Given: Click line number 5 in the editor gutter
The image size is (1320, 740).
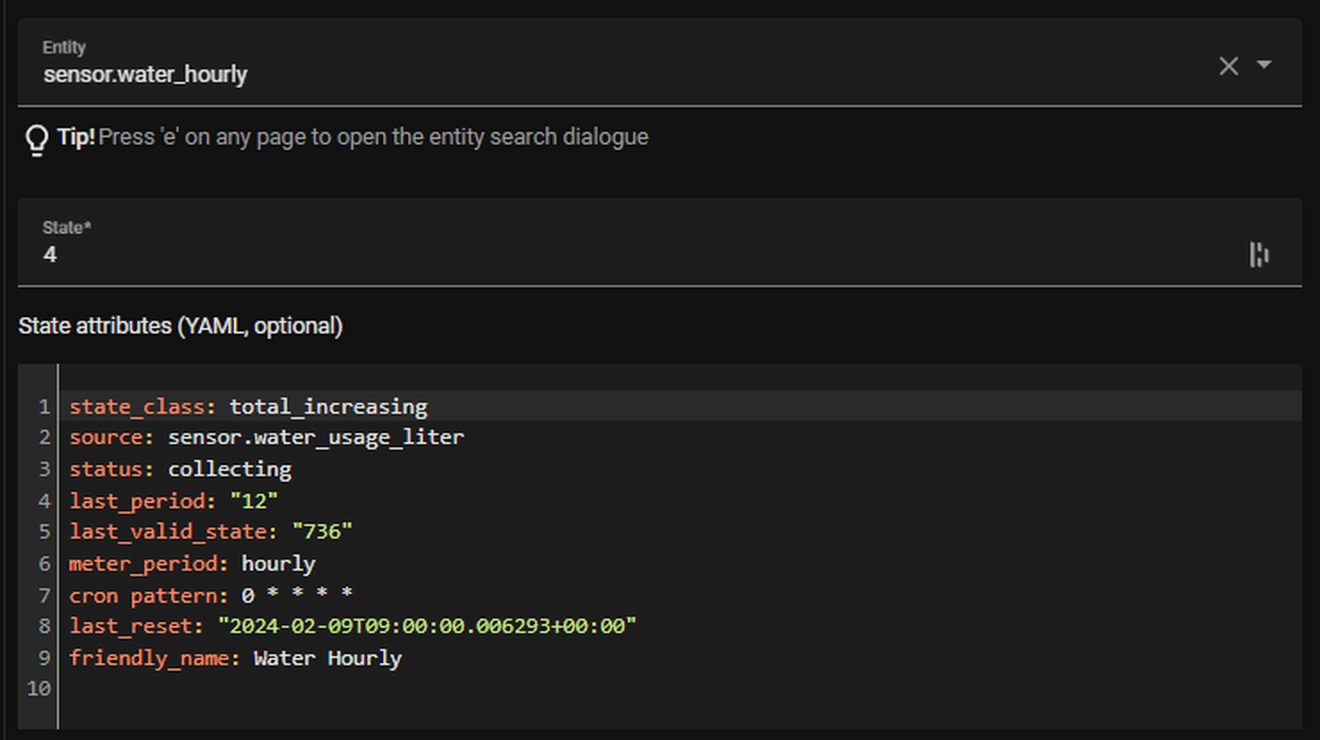Looking at the screenshot, I should point(44,532).
